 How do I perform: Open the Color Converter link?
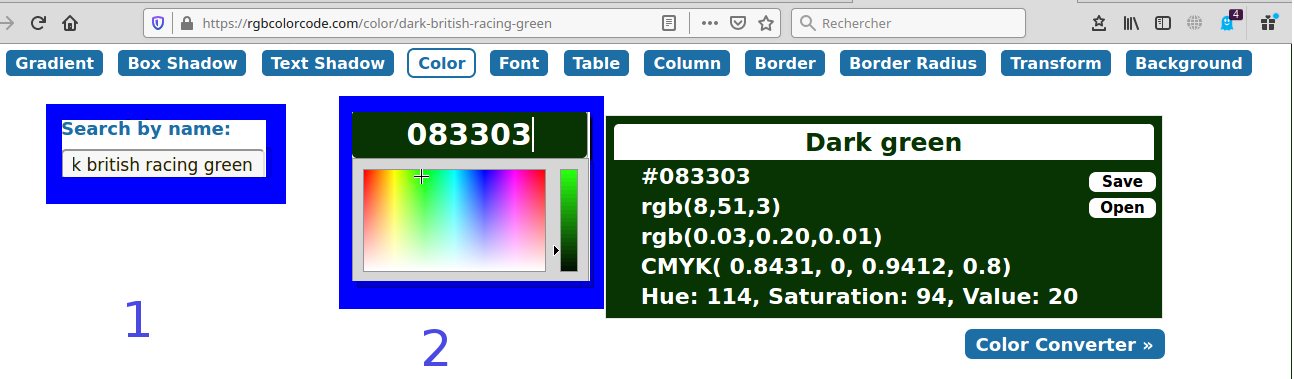pyautogui.click(x=1065, y=344)
